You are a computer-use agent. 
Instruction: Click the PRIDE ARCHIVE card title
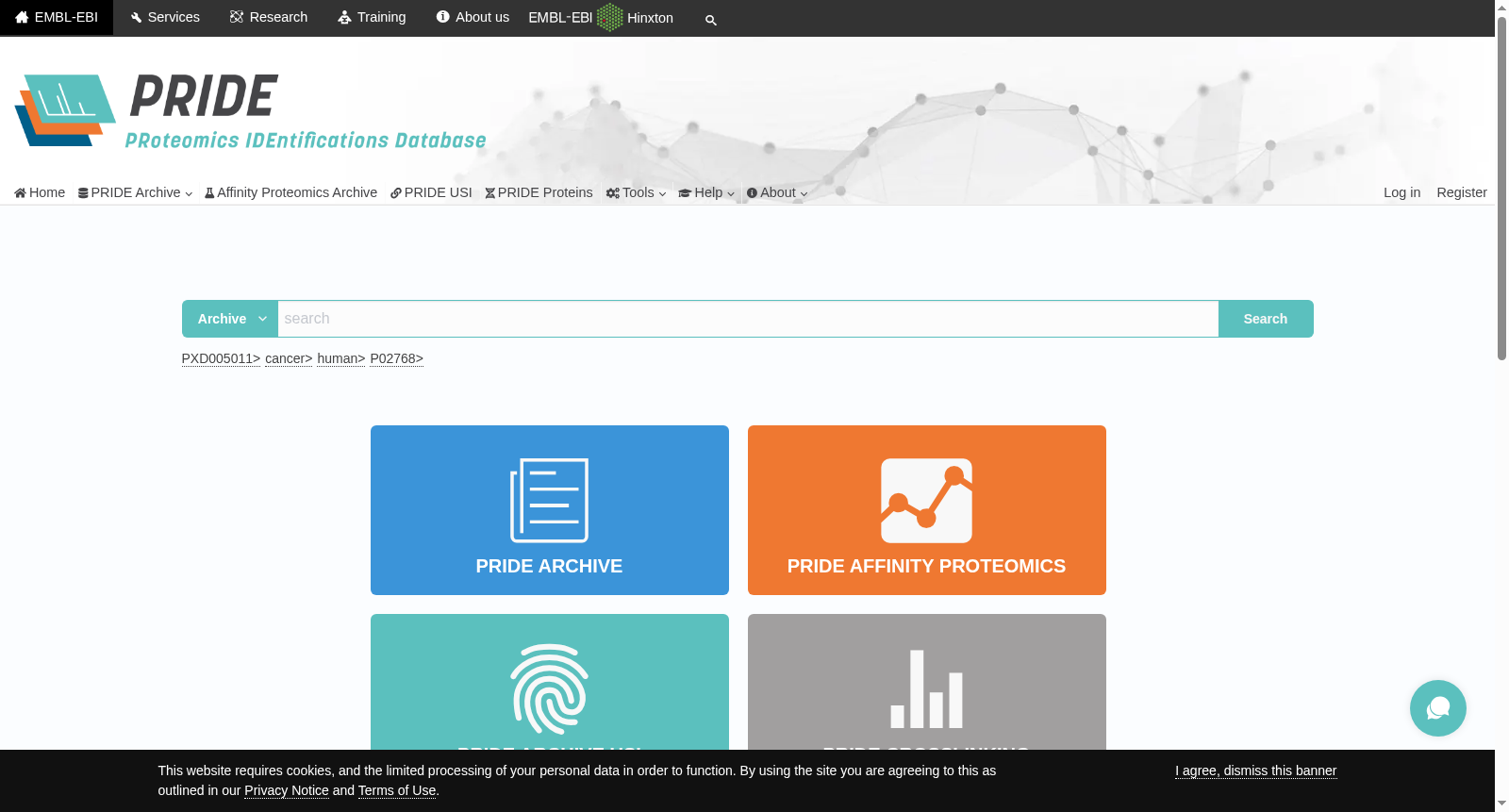point(549,566)
